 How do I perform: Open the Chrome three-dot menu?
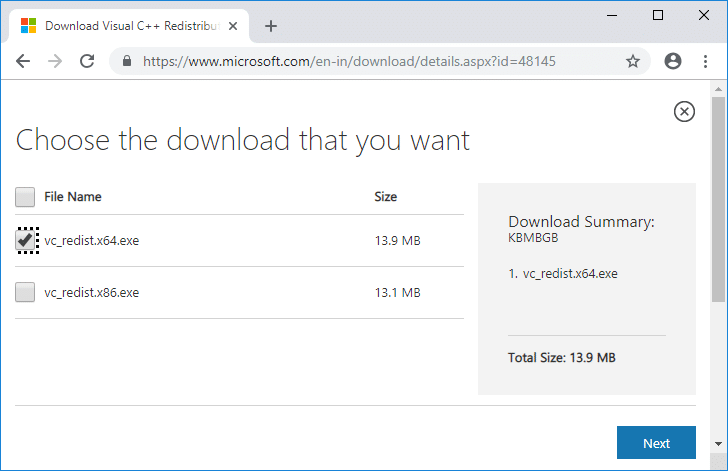[705, 61]
